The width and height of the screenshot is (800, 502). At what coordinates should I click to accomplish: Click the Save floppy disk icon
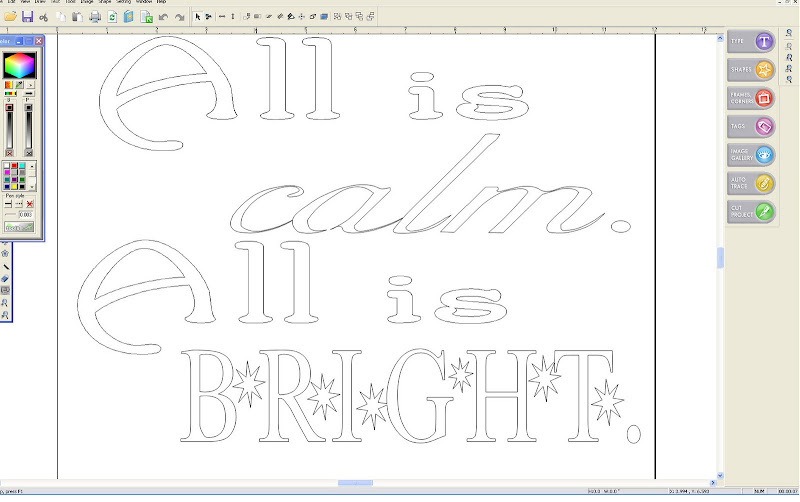[27, 17]
